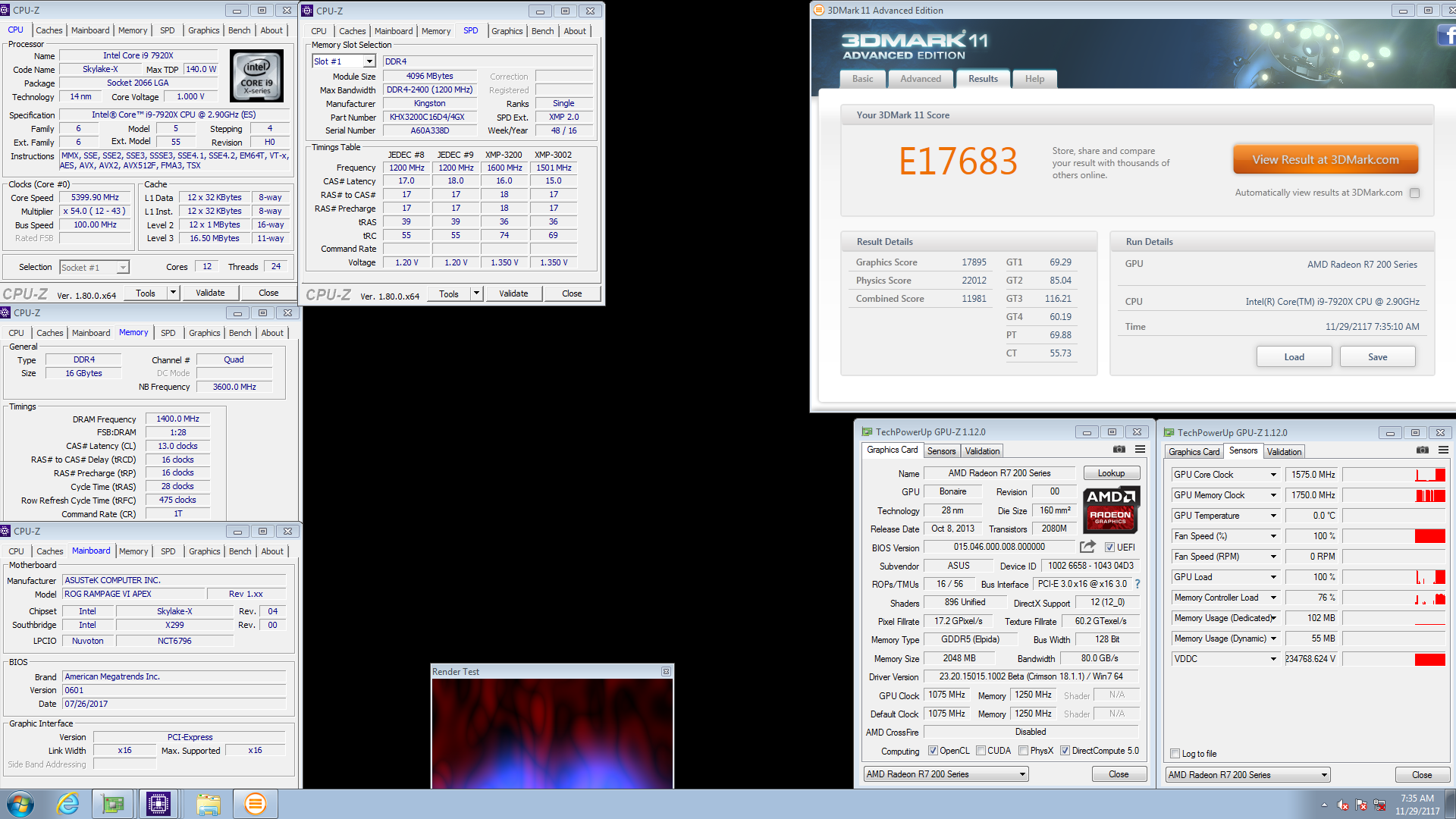Open the Fan Speed (%) sensor dropdown
This screenshot has height=819, width=1456.
click(x=1273, y=536)
